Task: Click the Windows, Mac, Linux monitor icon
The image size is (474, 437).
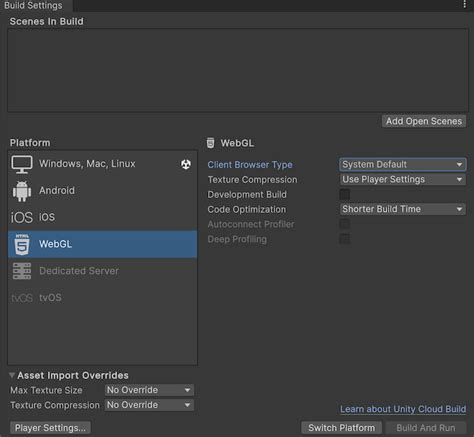Action: (x=22, y=164)
